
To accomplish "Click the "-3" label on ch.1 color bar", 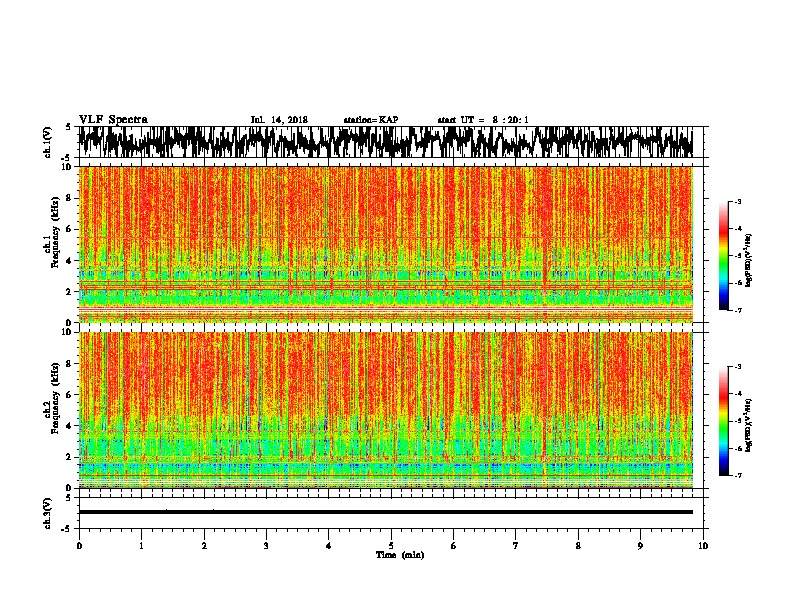I will [737, 201].
